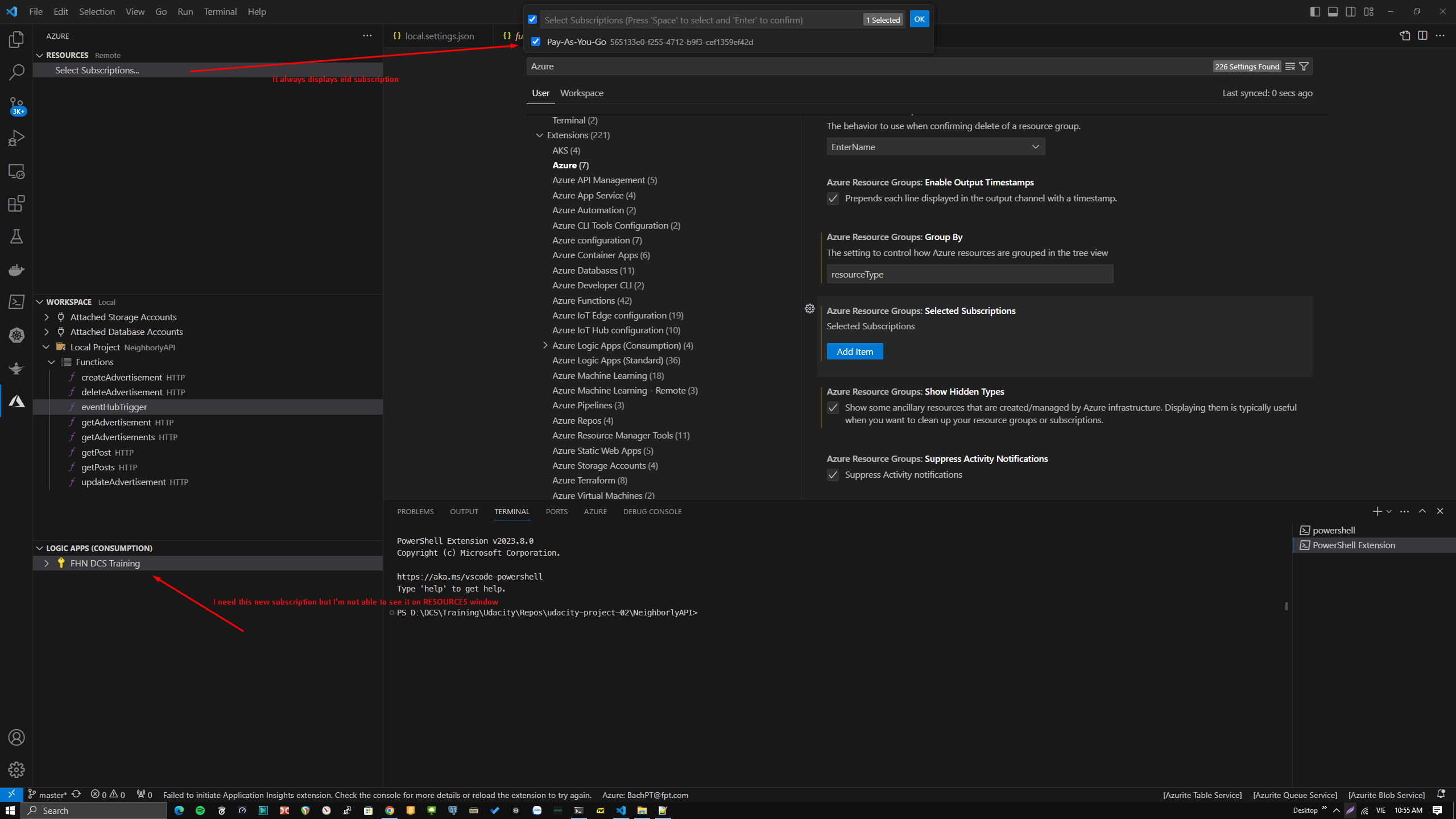Viewport: 1456px width, 819px height.
Task: Collapse the RESOURCES section
Action: click(x=40, y=55)
